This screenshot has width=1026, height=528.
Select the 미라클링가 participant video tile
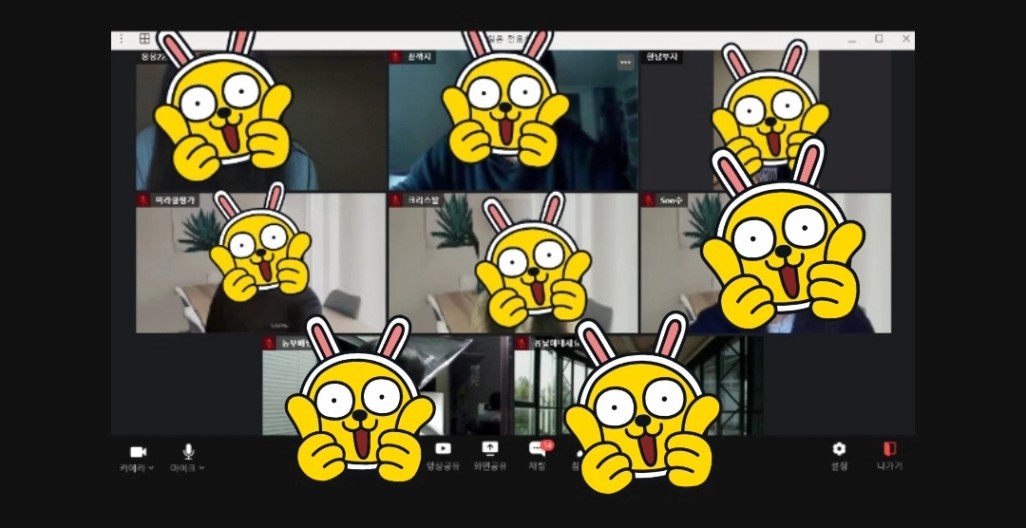coord(260,263)
